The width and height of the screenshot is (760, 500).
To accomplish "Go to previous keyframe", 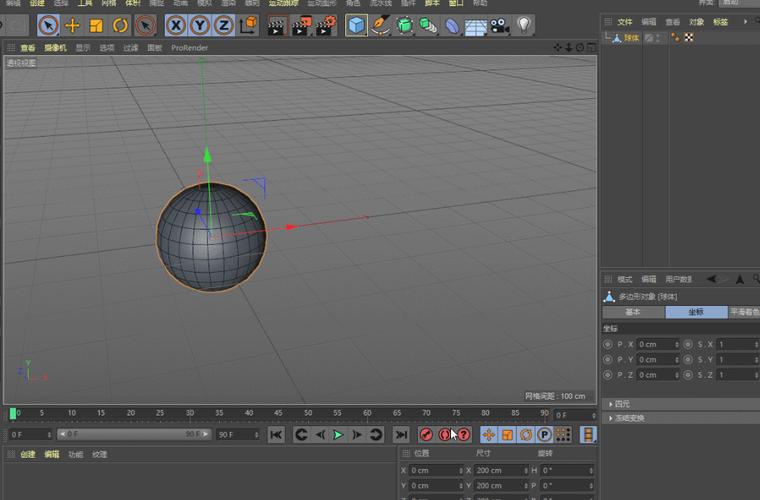I will [301, 435].
